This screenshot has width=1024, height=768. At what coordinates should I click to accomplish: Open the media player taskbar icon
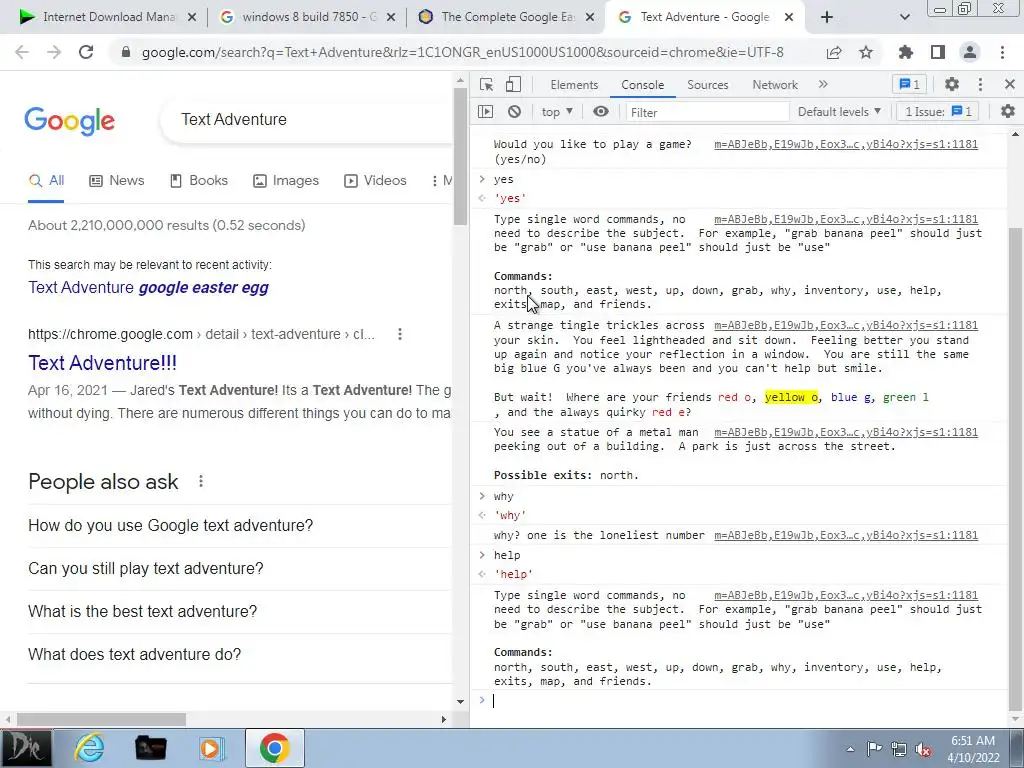(212, 748)
